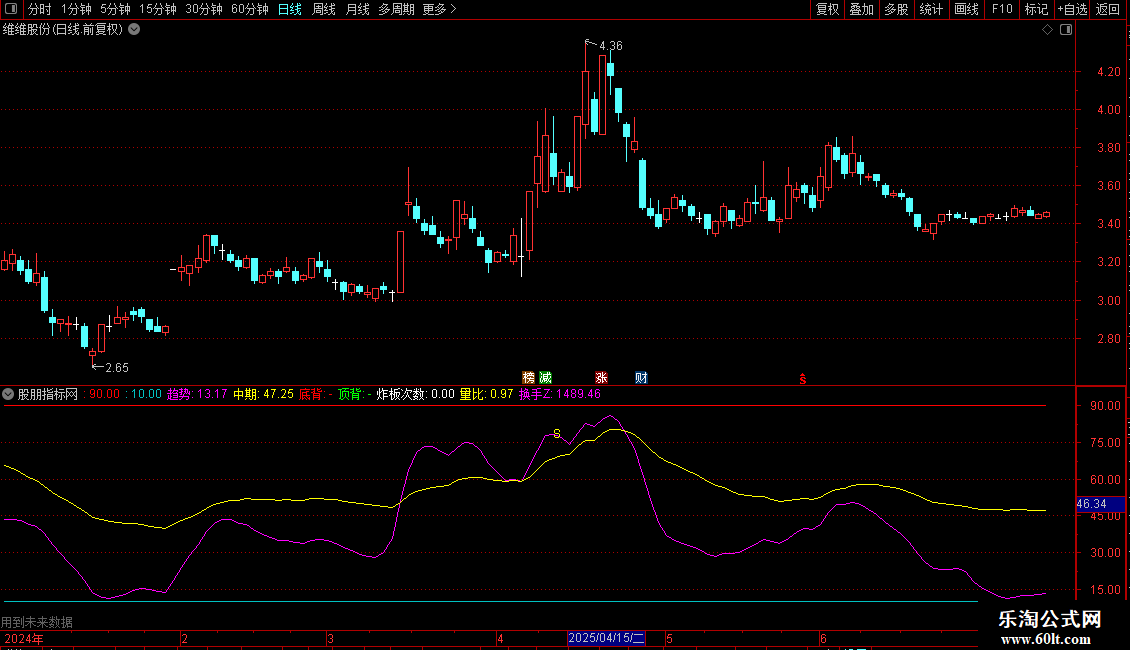Click the 2.65 low price label

117,368
